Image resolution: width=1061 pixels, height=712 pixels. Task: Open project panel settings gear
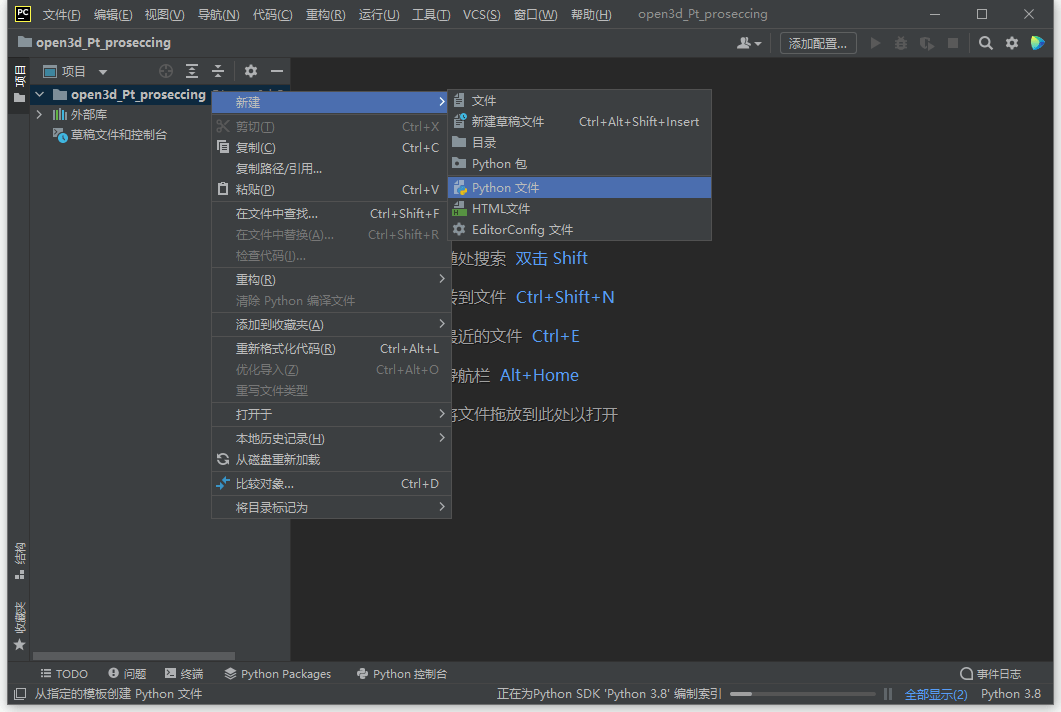pos(251,71)
